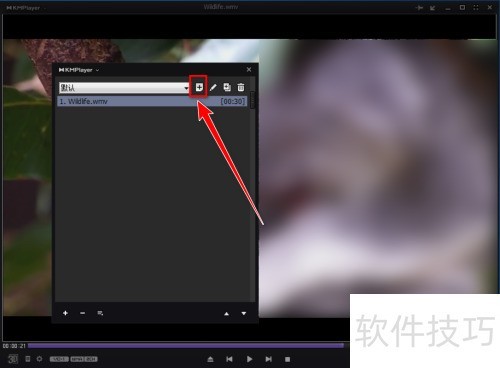500x368 pixels.
Task: Open the playlist panel KMPlayer menu arrow
Action: pos(97,70)
